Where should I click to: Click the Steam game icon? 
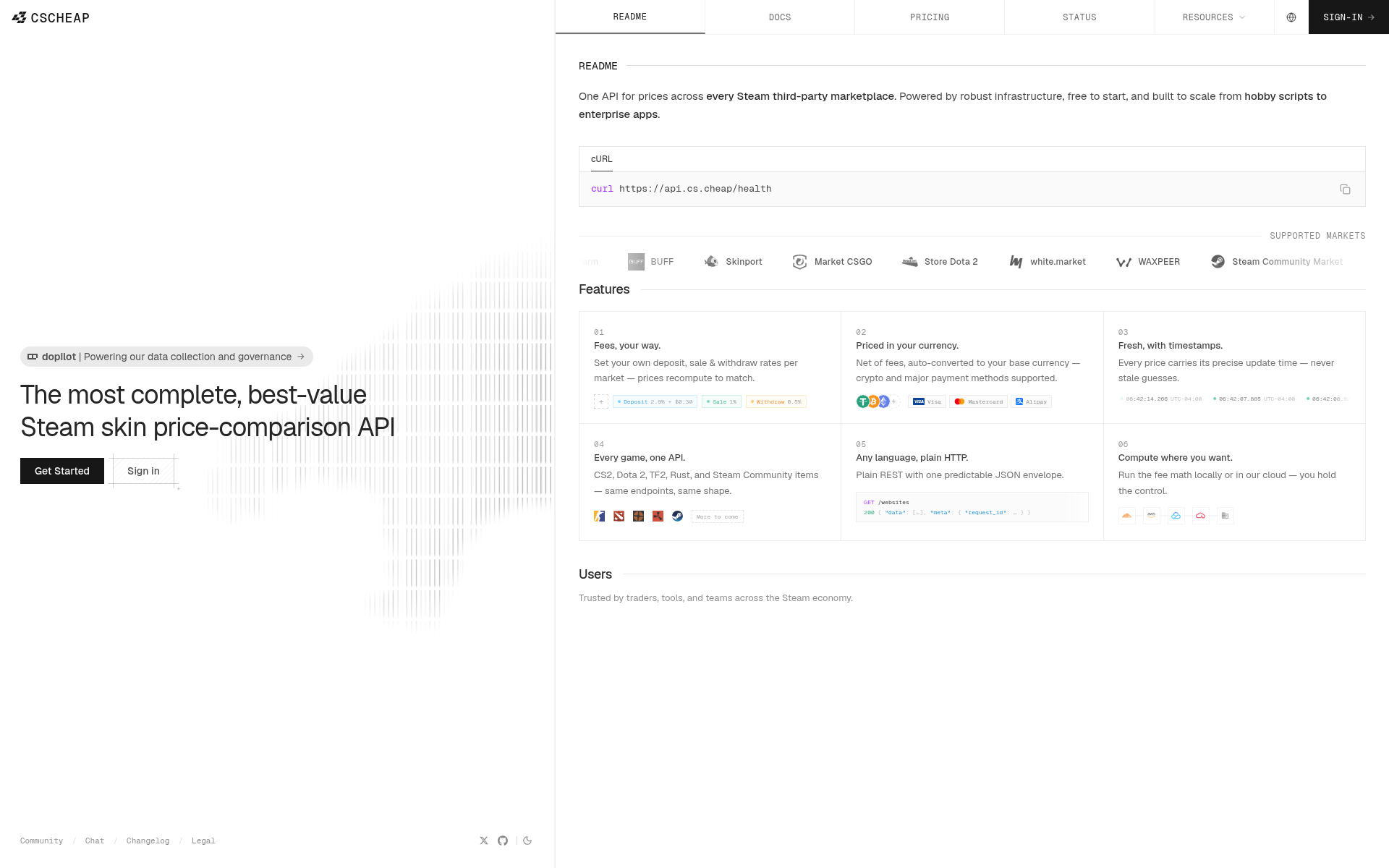coord(677,516)
